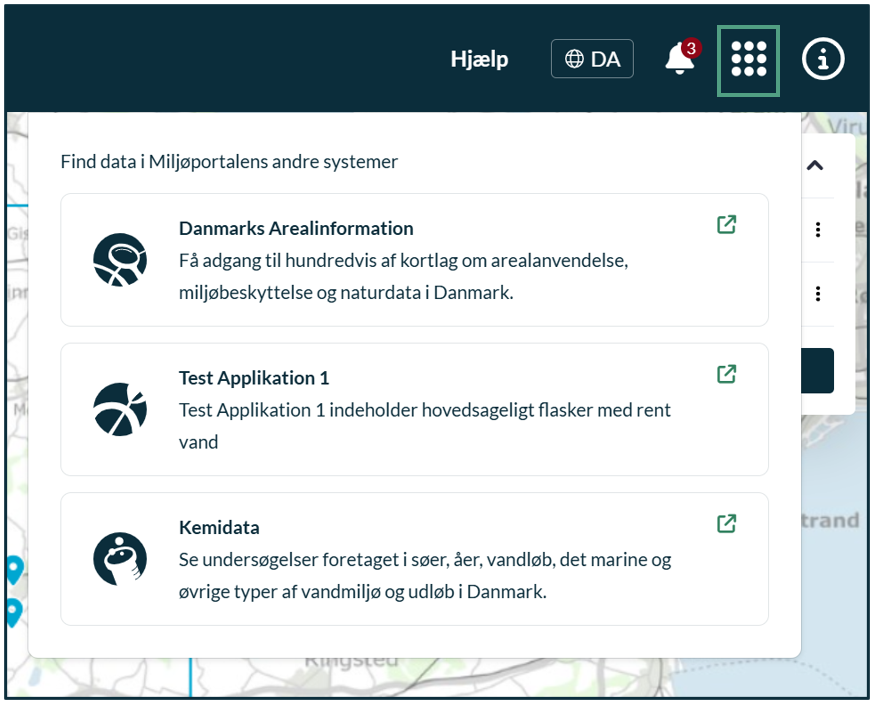Click the Test Applikation 1 logo icon
Screen dimensions: 870x701
click(x=120, y=409)
